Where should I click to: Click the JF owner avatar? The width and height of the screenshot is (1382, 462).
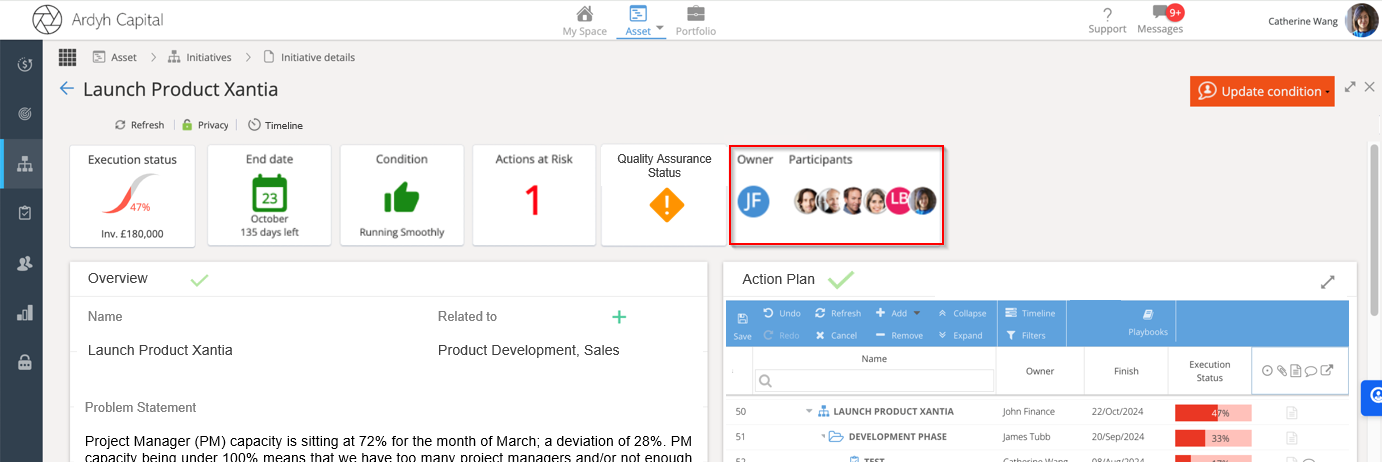[x=753, y=201]
